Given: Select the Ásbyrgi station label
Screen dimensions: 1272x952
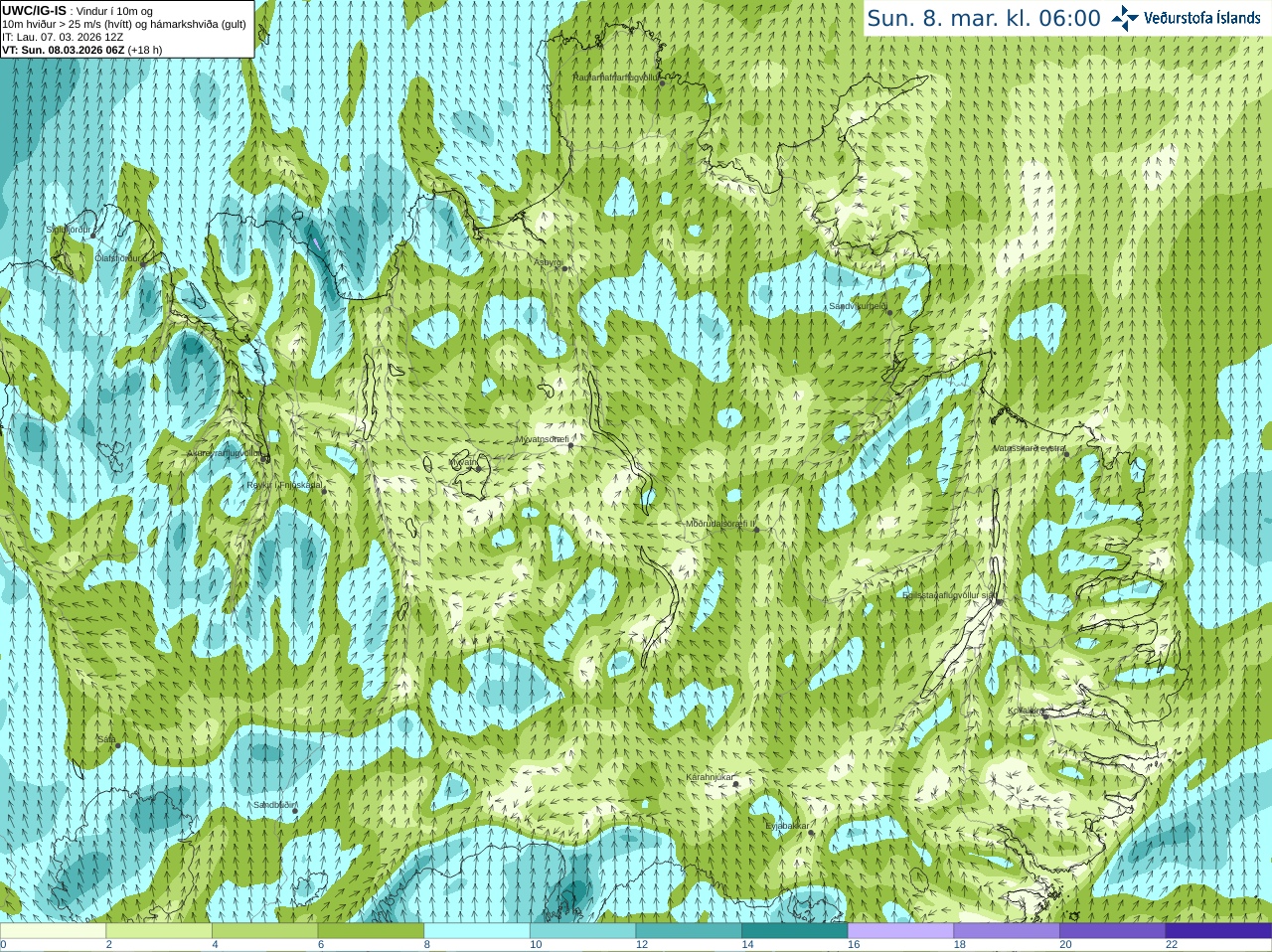Looking at the screenshot, I should point(549,262).
